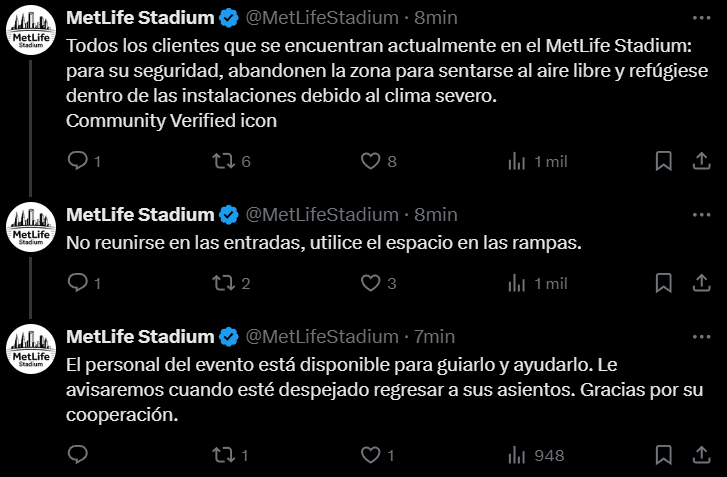Repost the tweet with 1 retweet
The height and width of the screenshot is (477, 727).
tap(225, 455)
